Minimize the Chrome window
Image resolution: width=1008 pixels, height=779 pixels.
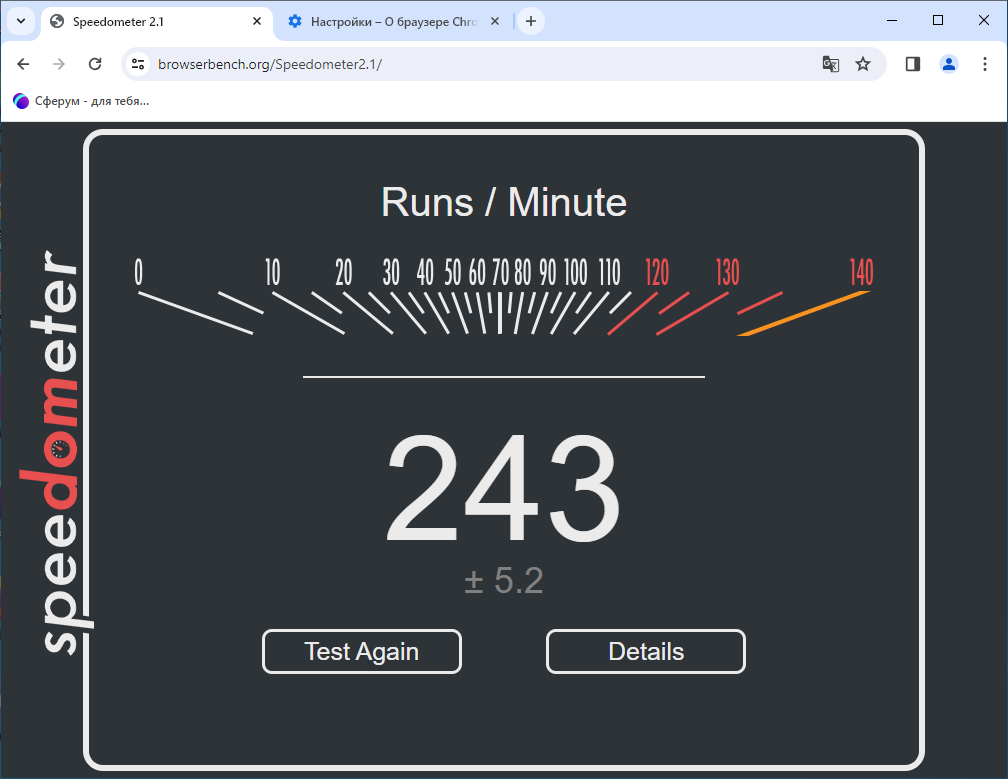(892, 21)
